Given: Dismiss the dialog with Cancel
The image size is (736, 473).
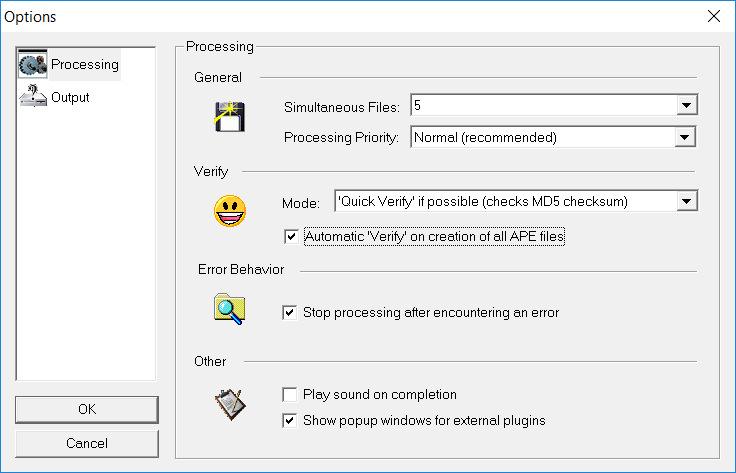Looking at the screenshot, I should tap(87, 443).
